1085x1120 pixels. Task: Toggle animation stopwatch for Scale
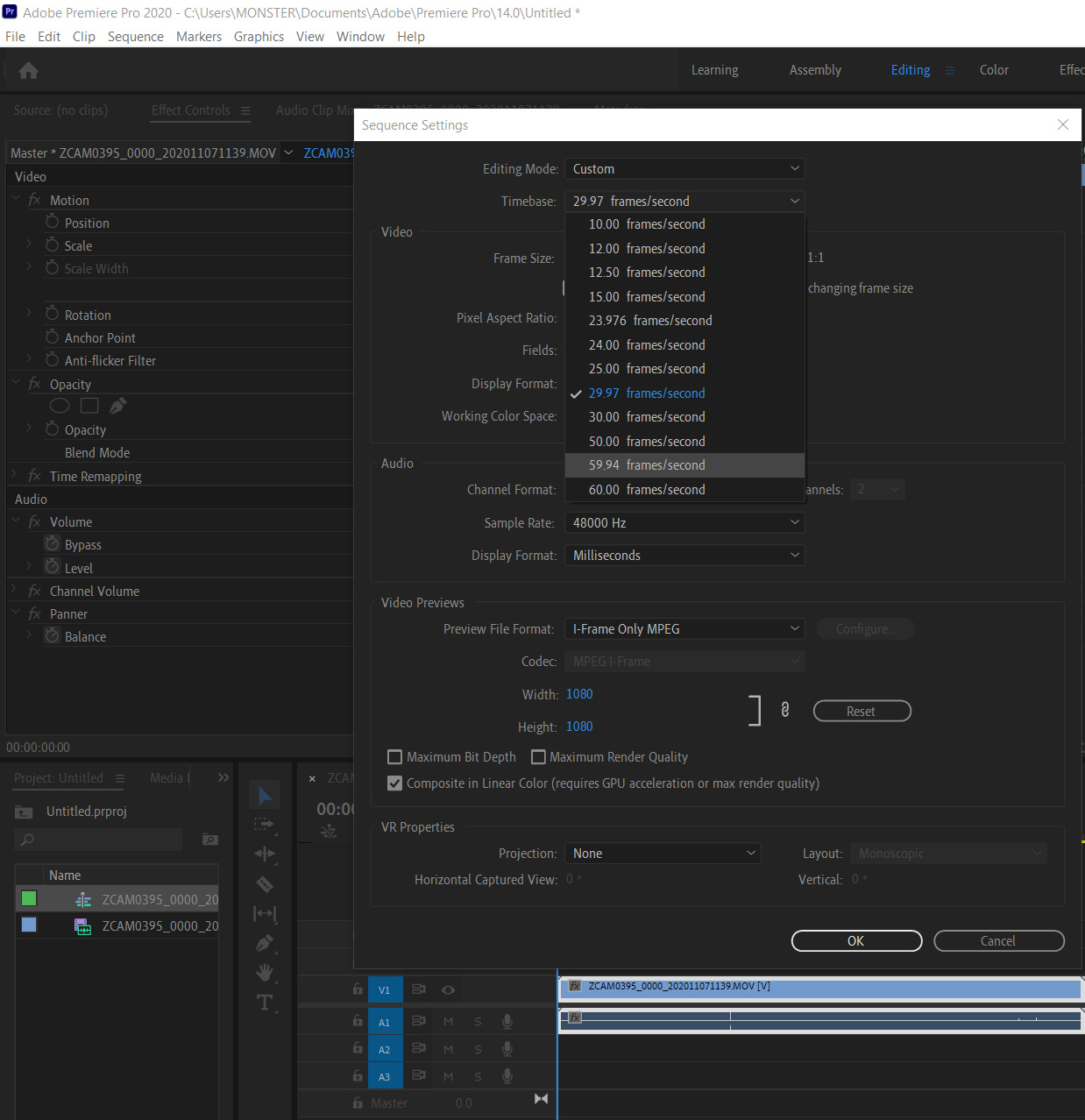tap(53, 245)
